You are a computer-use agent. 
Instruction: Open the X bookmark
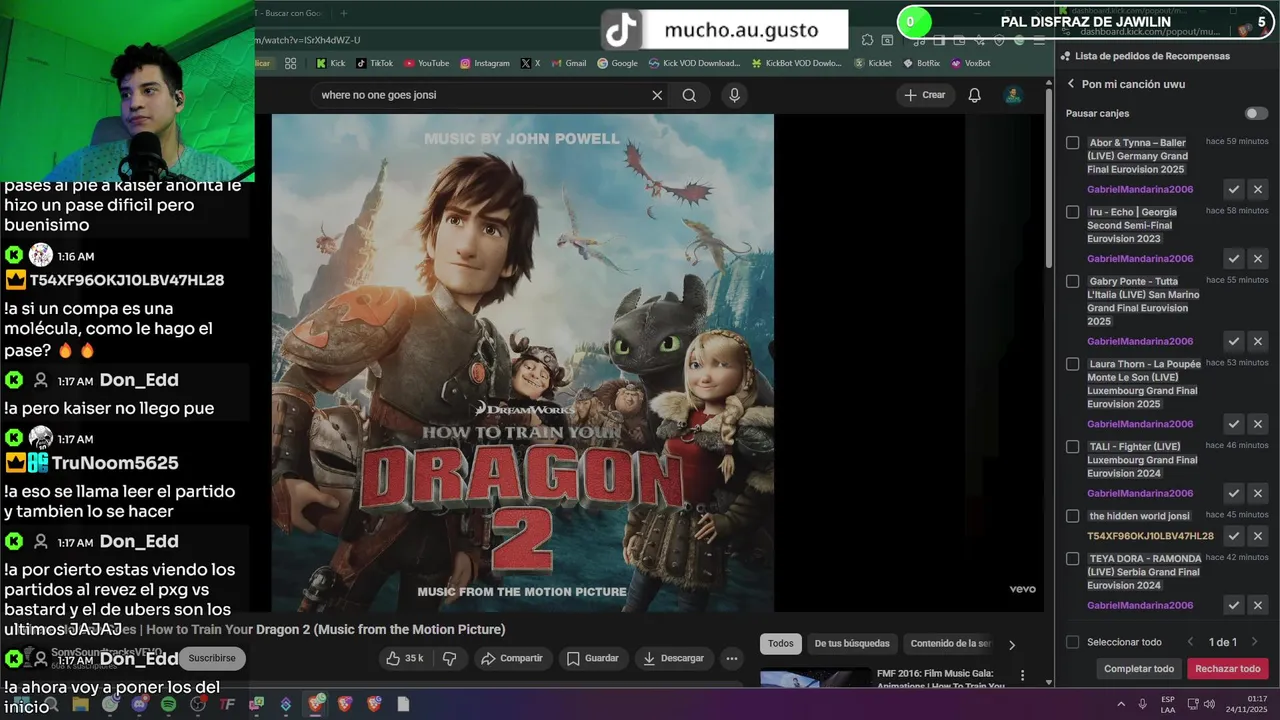tap(530, 63)
